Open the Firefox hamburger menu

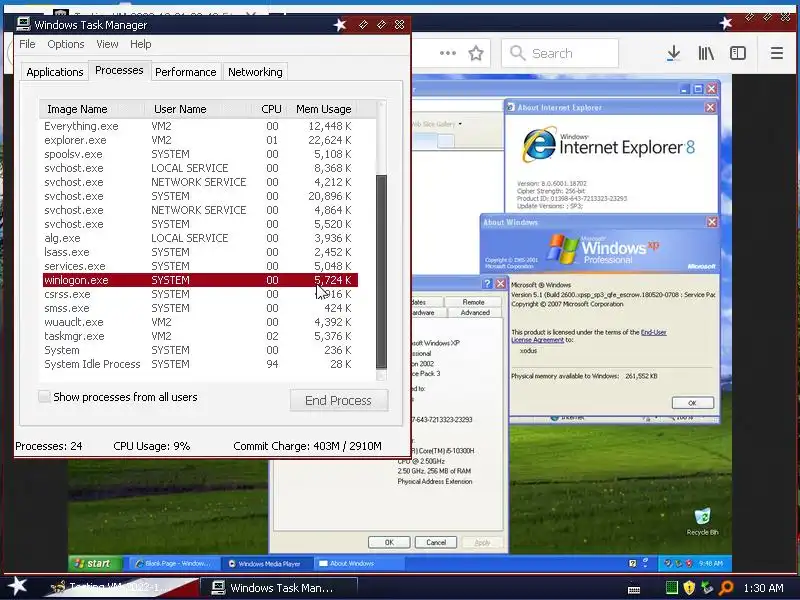coord(777,53)
